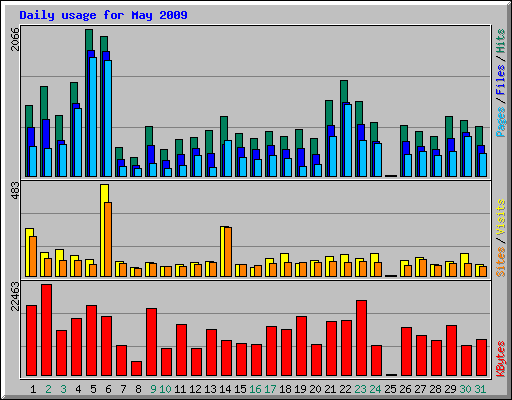Click day 31 on the x-axis
This screenshot has height=400, width=512.
(480, 389)
